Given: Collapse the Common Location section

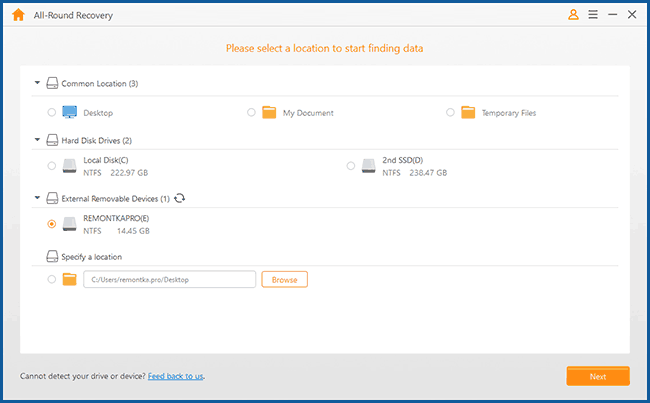Looking at the screenshot, I should (x=38, y=84).
